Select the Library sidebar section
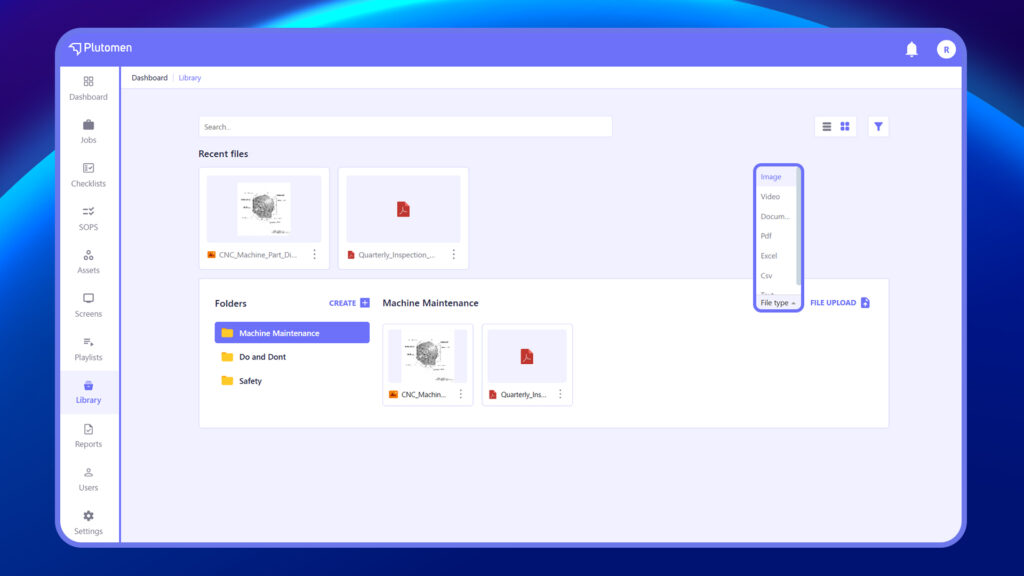The image size is (1024, 576). coord(88,392)
